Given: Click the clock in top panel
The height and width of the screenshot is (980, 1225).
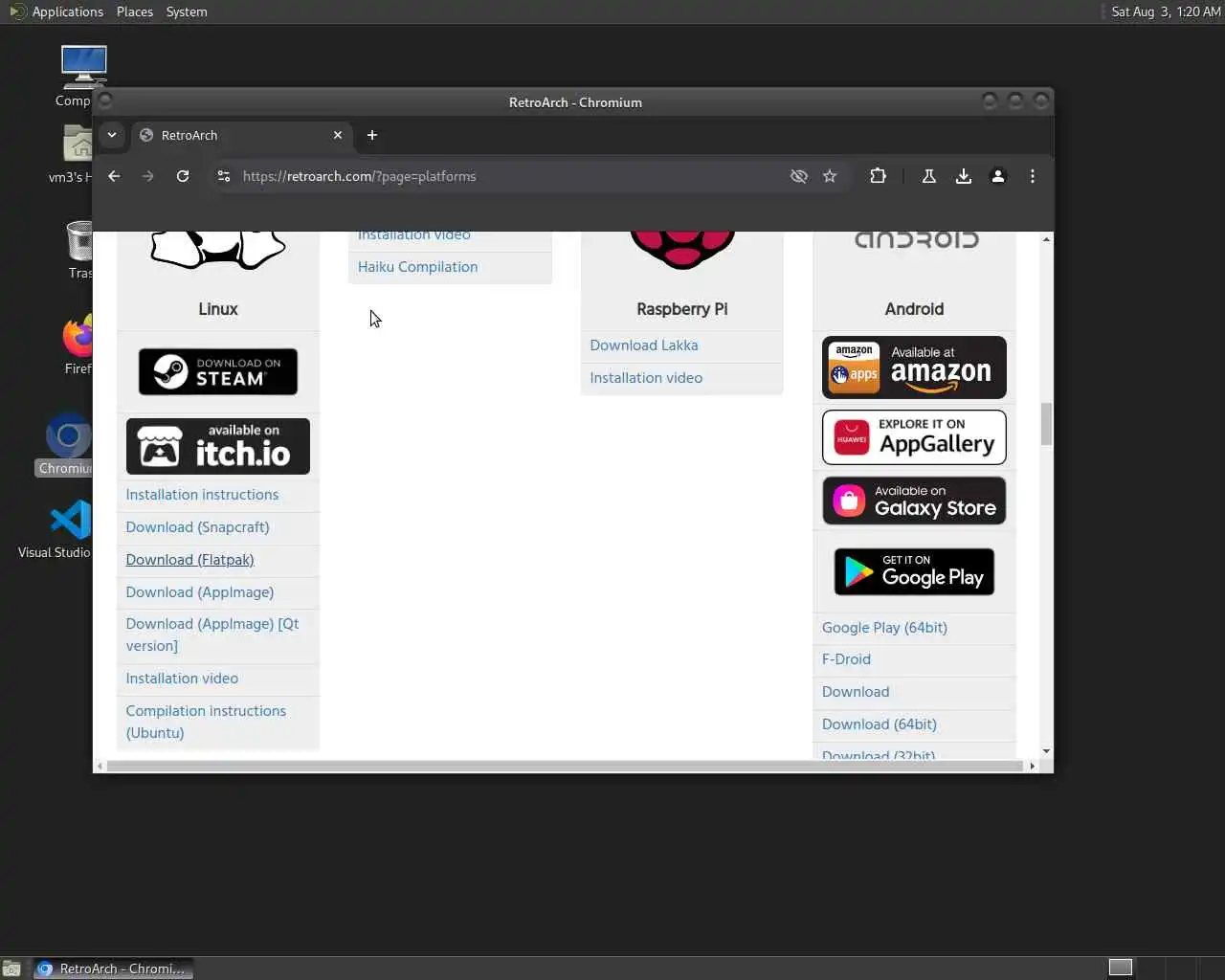Looking at the screenshot, I should (x=1166, y=11).
